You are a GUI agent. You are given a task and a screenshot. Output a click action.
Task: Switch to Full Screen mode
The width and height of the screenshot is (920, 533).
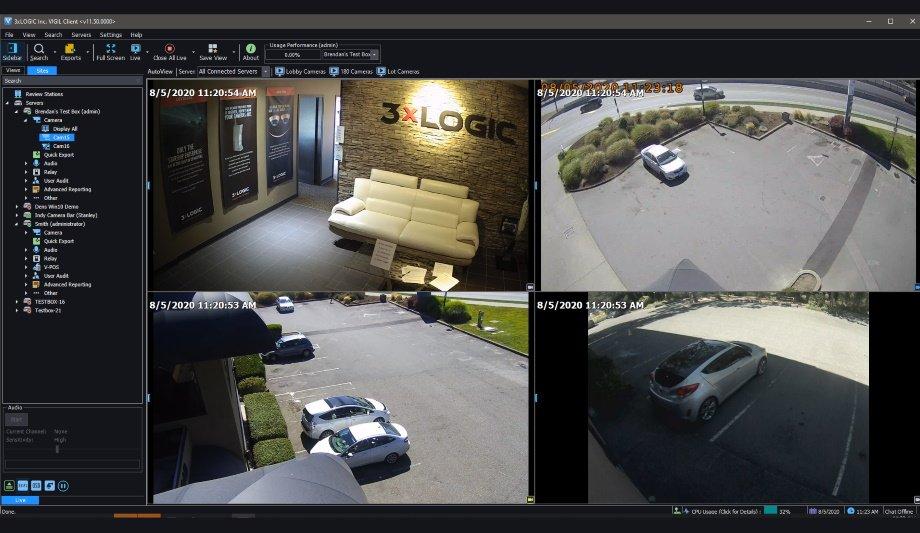pos(110,52)
